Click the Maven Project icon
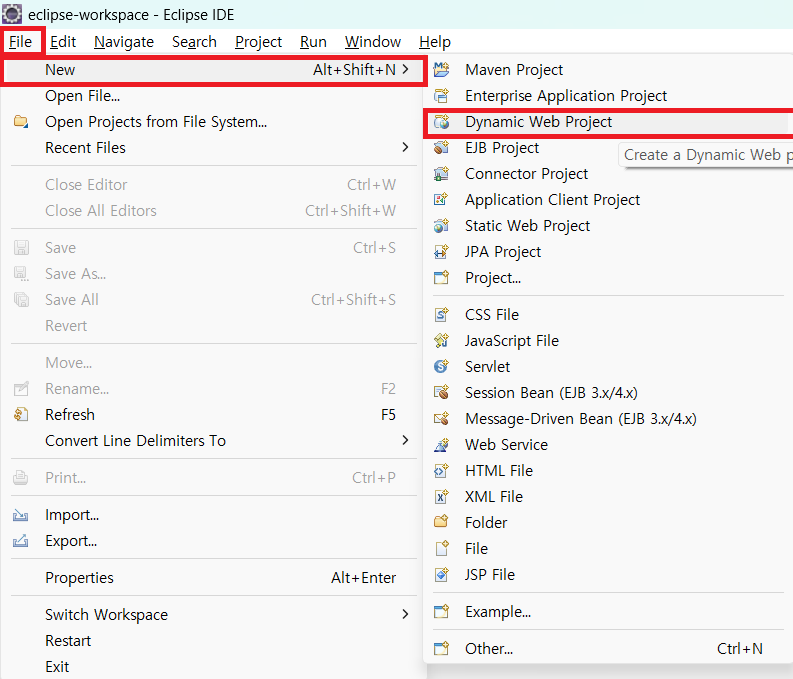The width and height of the screenshot is (793, 679). pos(442,69)
